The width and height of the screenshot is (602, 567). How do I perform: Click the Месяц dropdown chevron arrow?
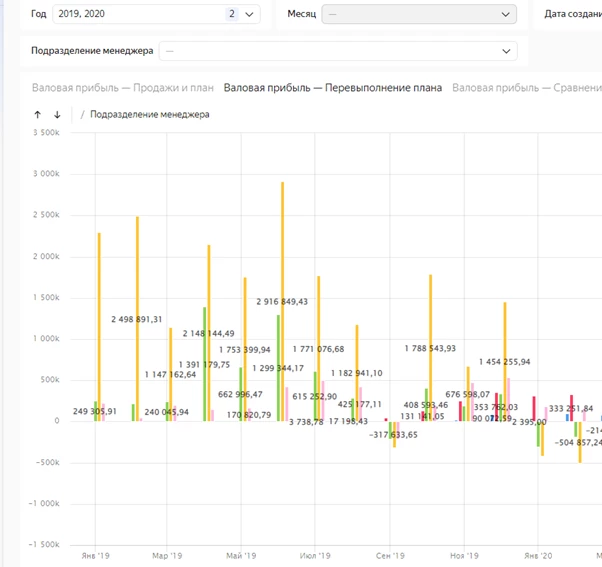coord(506,14)
